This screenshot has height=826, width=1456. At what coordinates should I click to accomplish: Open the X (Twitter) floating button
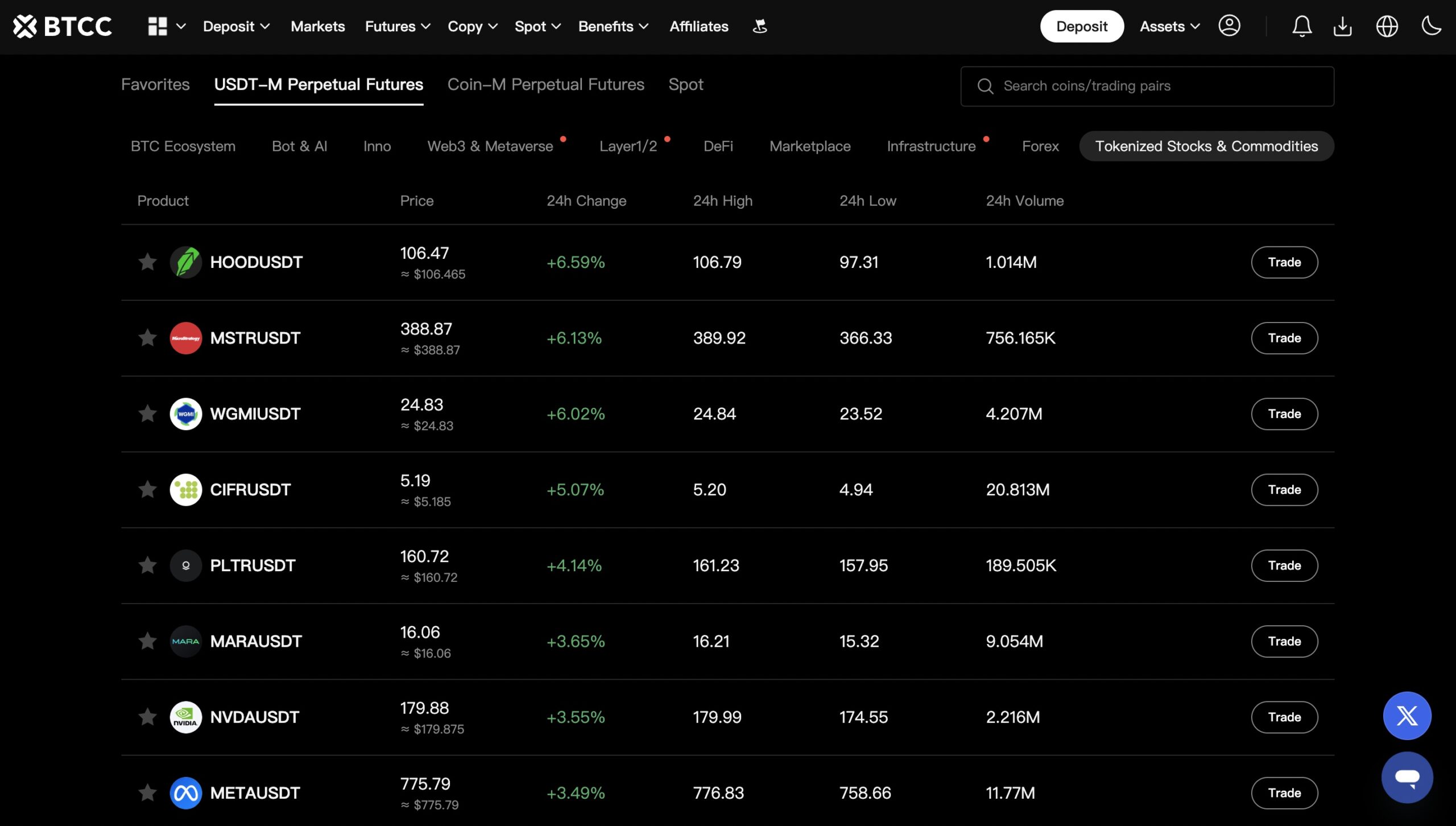pyautogui.click(x=1407, y=716)
